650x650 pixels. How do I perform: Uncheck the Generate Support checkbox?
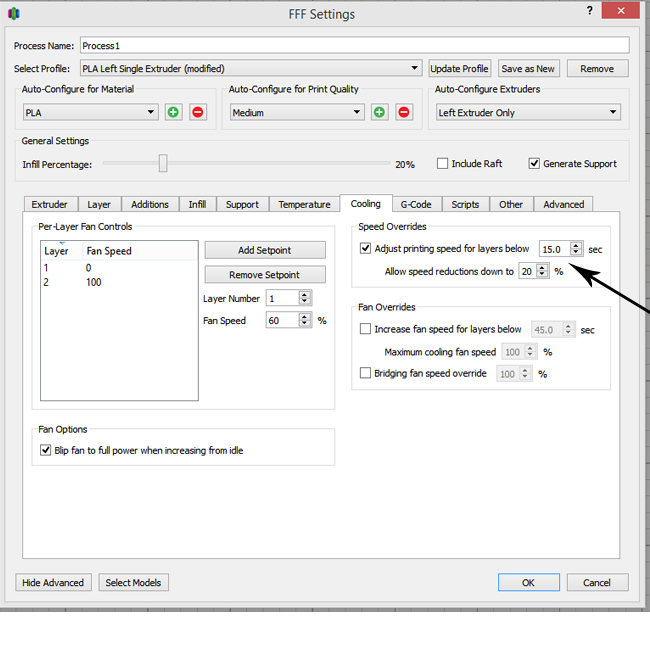[534, 164]
